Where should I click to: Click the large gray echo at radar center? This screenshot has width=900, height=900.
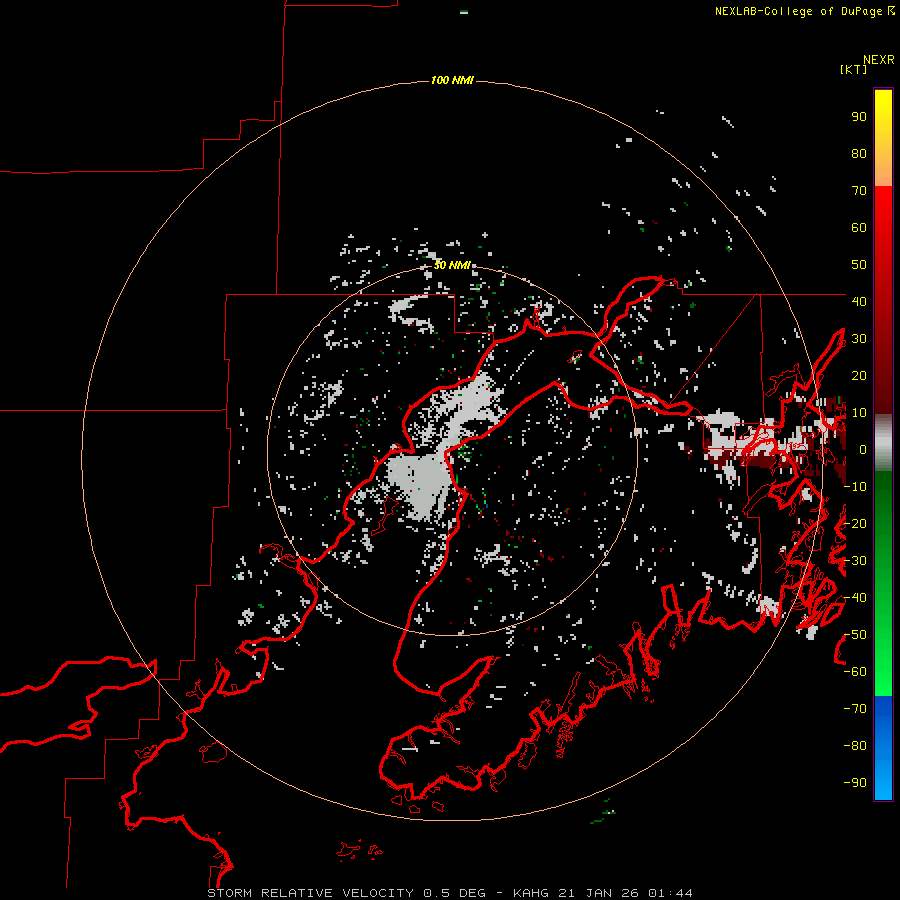(422, 479)
